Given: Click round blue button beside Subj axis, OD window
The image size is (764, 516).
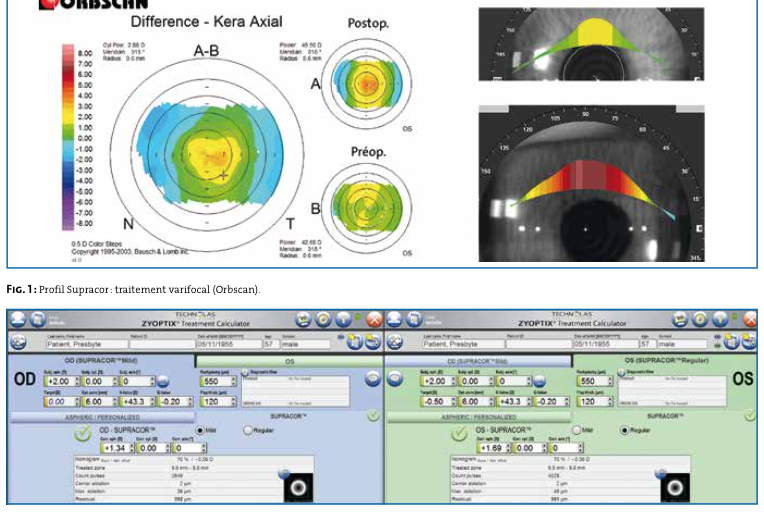Looking at the screenshot, I should click(163, 382).
